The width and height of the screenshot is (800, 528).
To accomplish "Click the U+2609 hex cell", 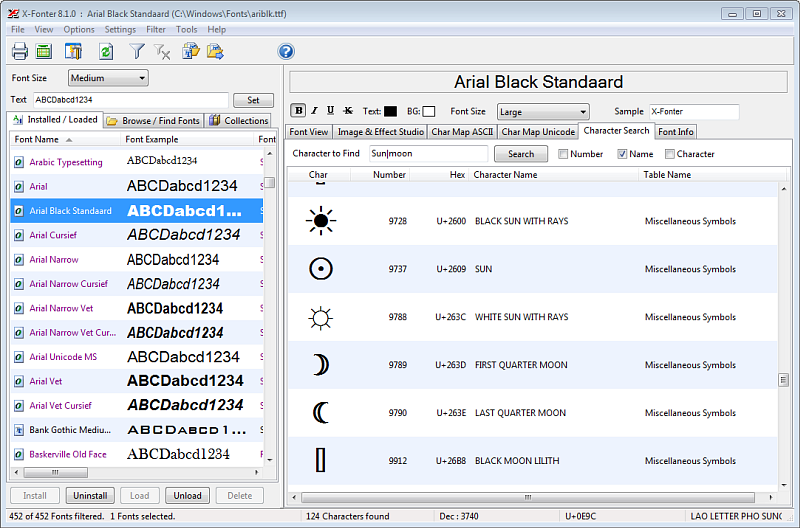I will coord(451,269).
